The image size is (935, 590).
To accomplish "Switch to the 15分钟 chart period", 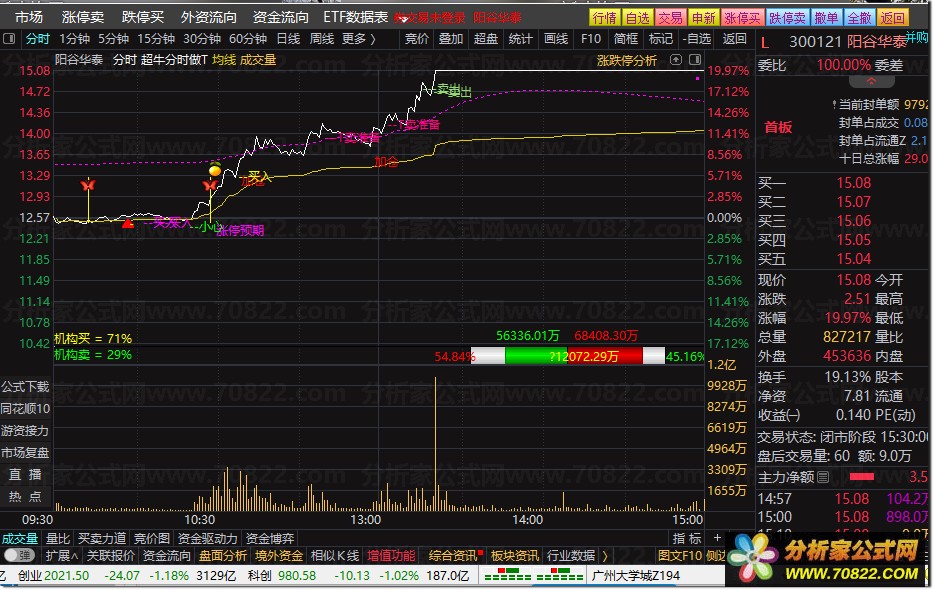I will 156,39.
